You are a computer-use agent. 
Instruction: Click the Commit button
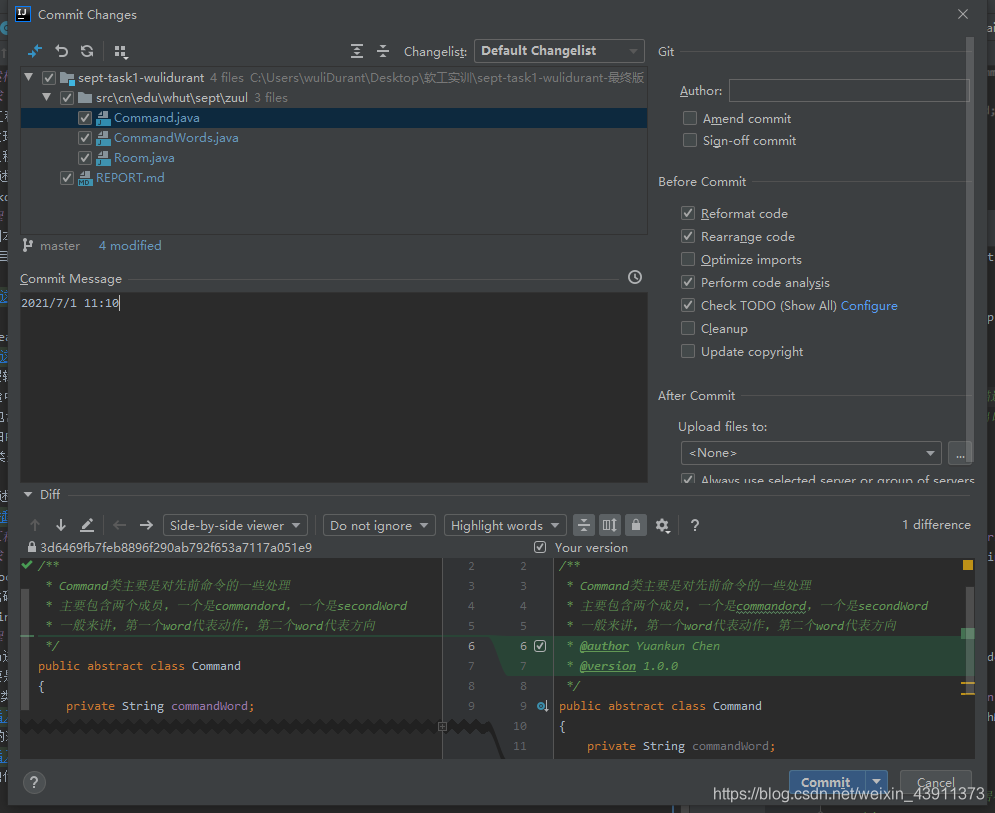[827, 782]
